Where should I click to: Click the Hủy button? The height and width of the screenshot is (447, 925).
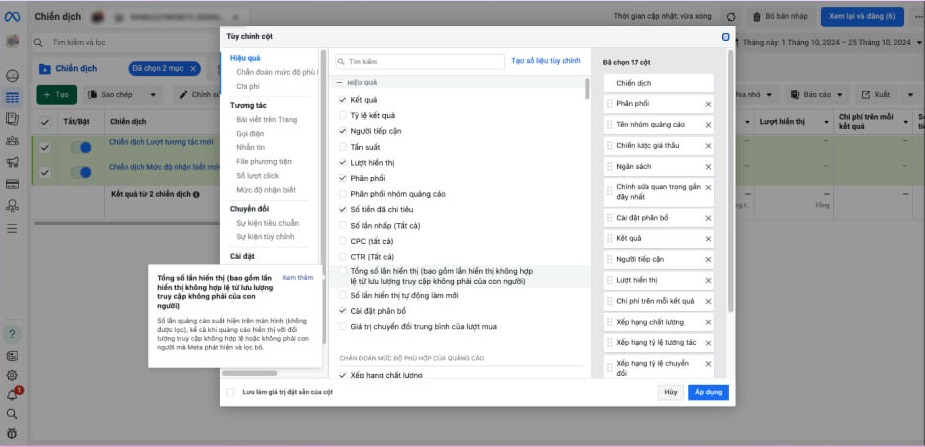[x=671, y=392]
